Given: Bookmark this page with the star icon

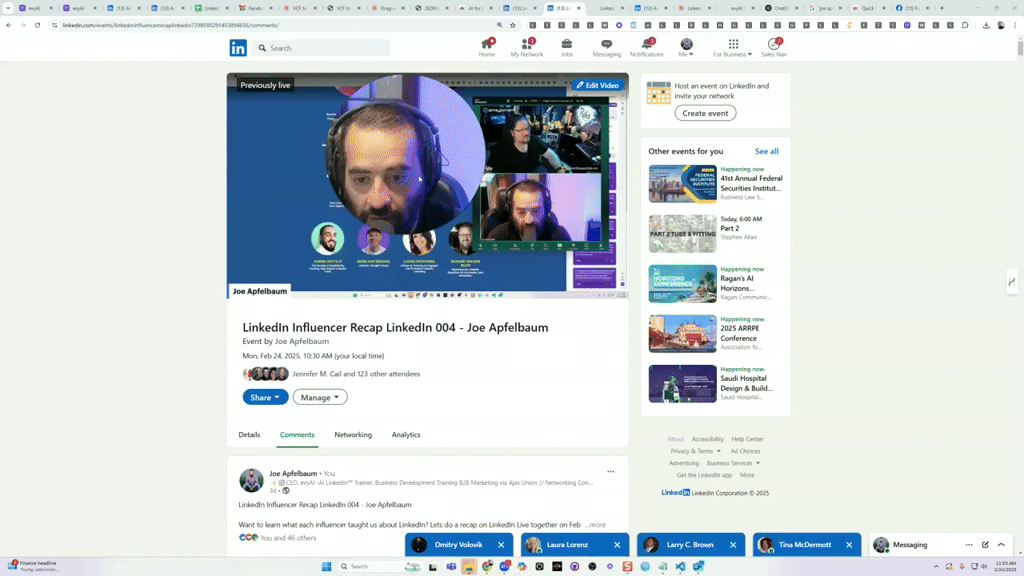Looking at the screenshot, I should tap(513, 25).
